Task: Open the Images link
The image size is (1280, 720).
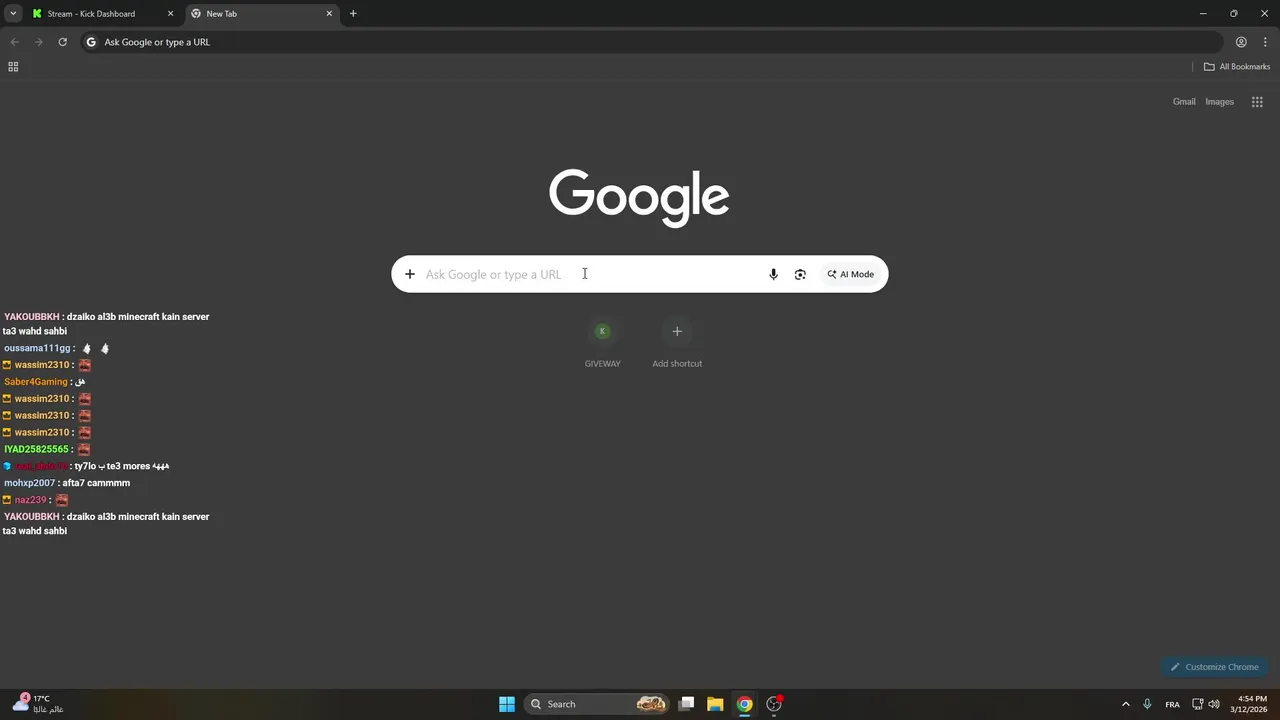Action: pyautogui.click(x=1219, y=102)
